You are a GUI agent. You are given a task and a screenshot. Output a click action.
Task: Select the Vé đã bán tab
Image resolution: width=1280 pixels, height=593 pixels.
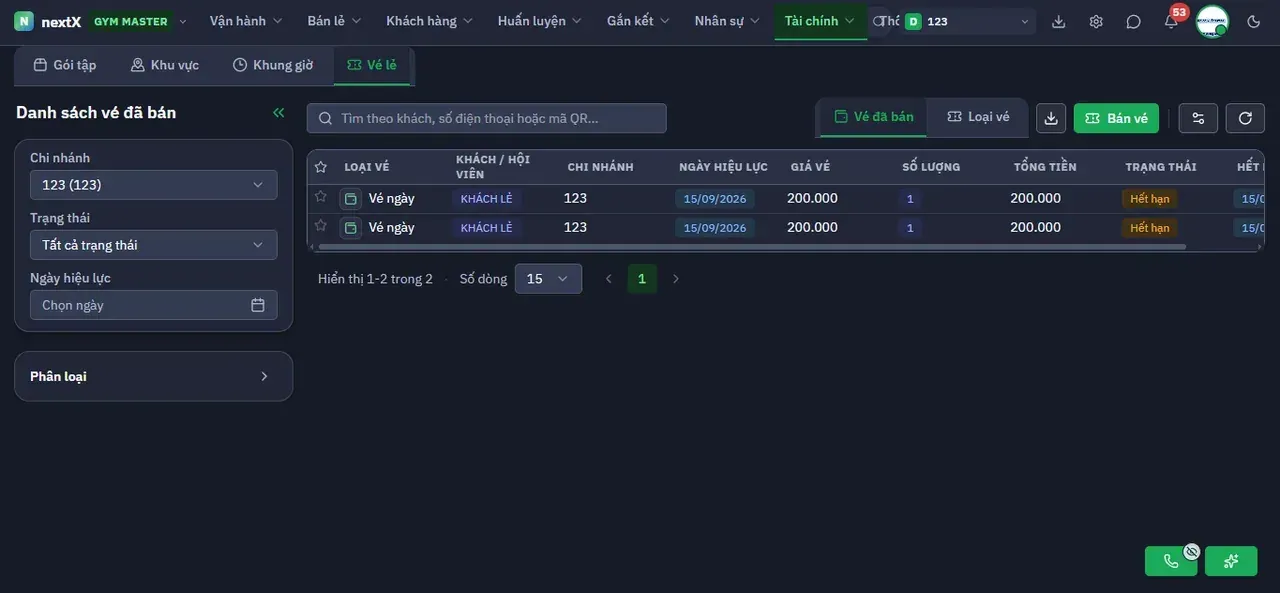click(x=874, y=117)
